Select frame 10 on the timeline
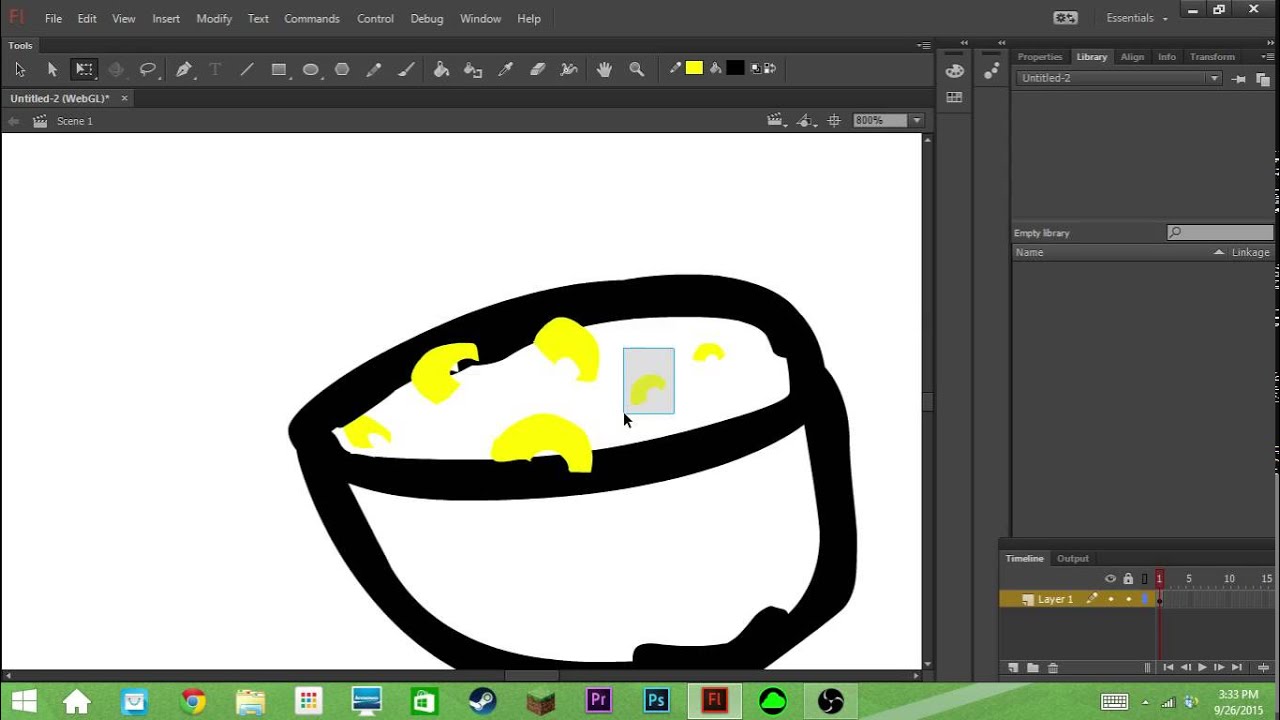Screen dimensions: 1280x720 (1229, 598)
